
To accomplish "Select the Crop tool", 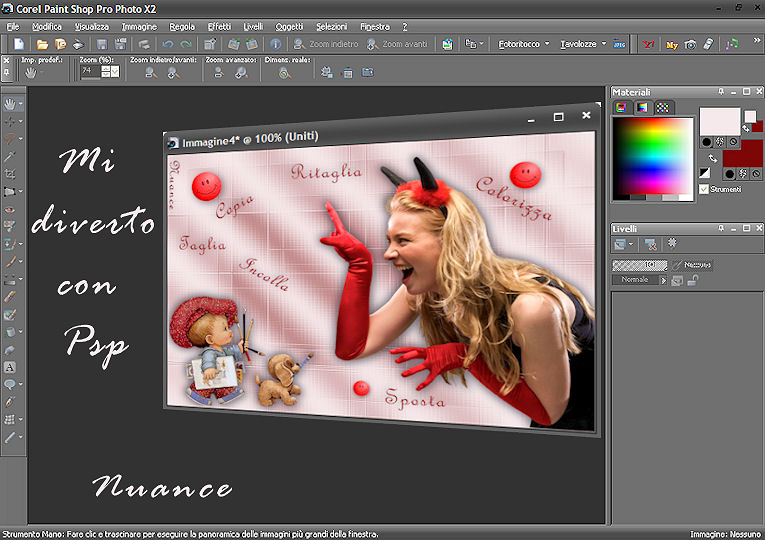I will 11,173.
